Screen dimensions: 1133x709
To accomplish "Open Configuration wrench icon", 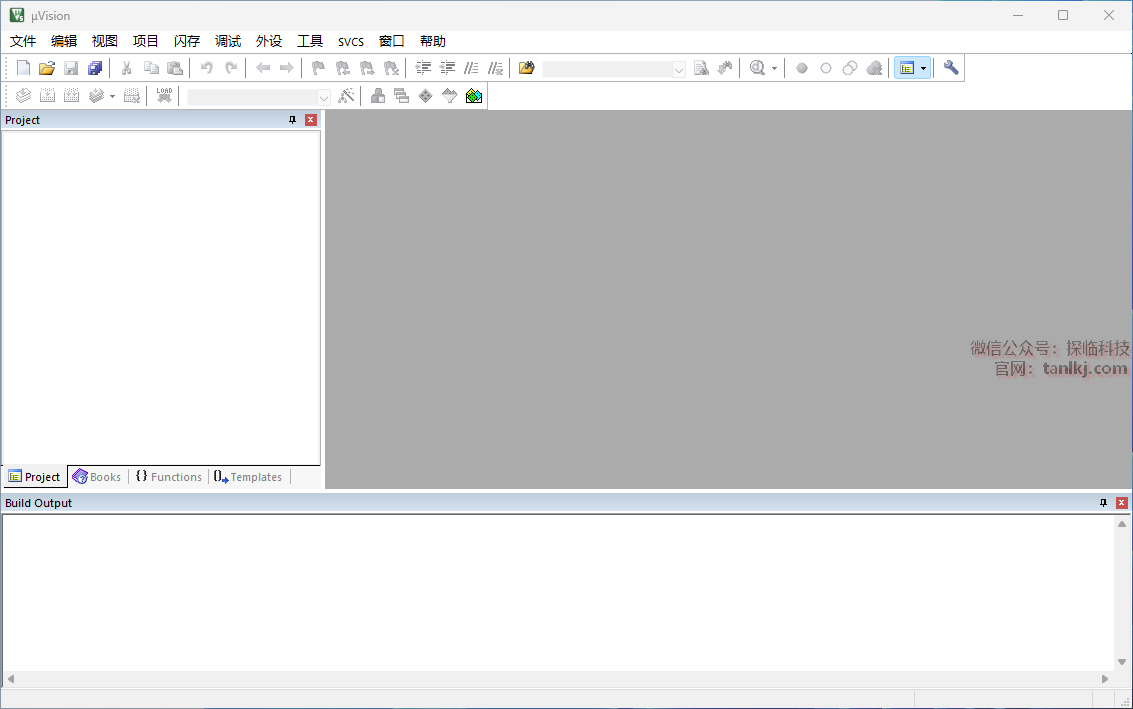I will [951, 68].
